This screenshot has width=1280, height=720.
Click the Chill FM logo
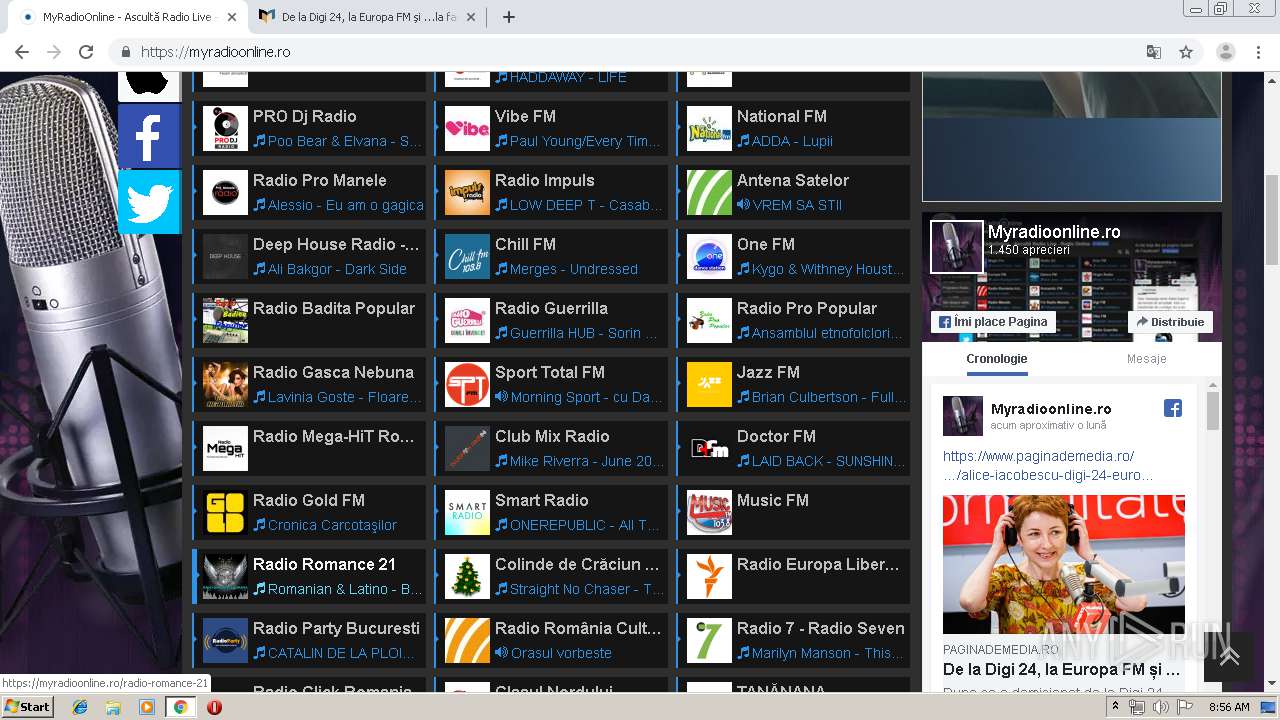pyautogui.click(x=467, y=257)
